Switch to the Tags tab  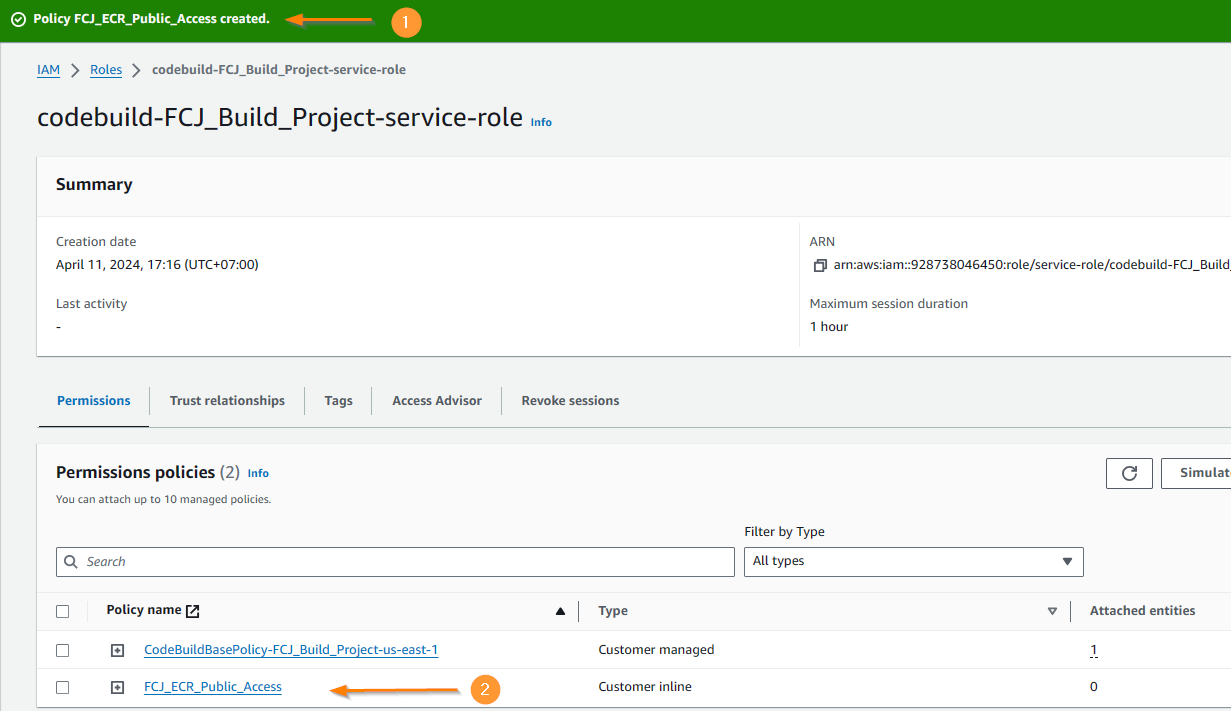tap(338, 401)
